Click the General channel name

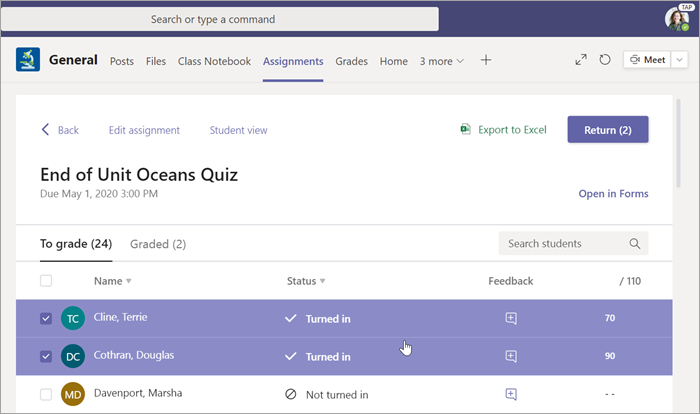[x=73, y=60]
